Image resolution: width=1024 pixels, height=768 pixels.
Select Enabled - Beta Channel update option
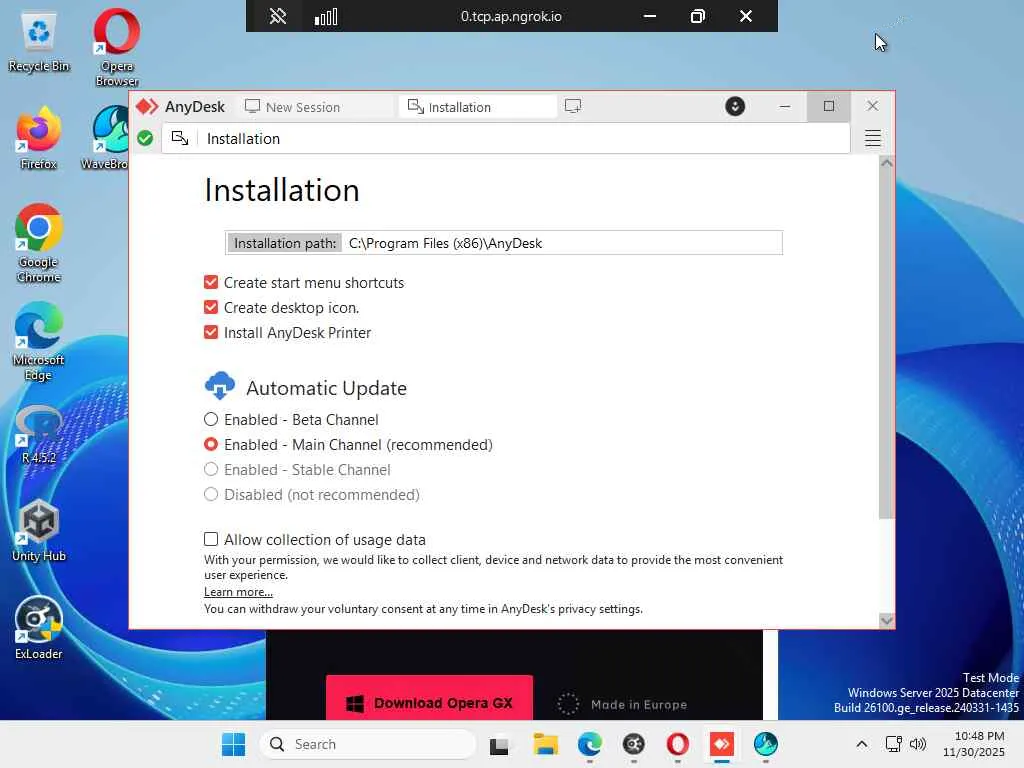tap(210, 419)
